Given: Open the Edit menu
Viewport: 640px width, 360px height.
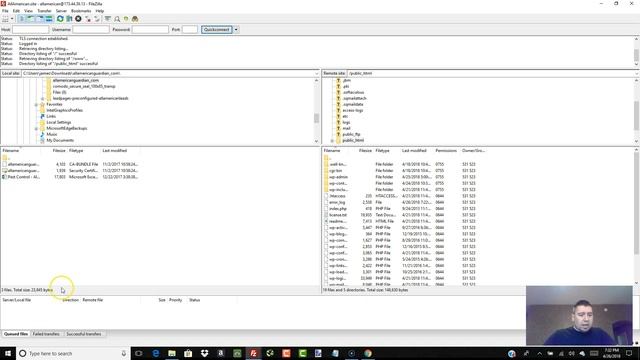Looking at the screenshot, I should pyautogui.click(x=16, y=11).
